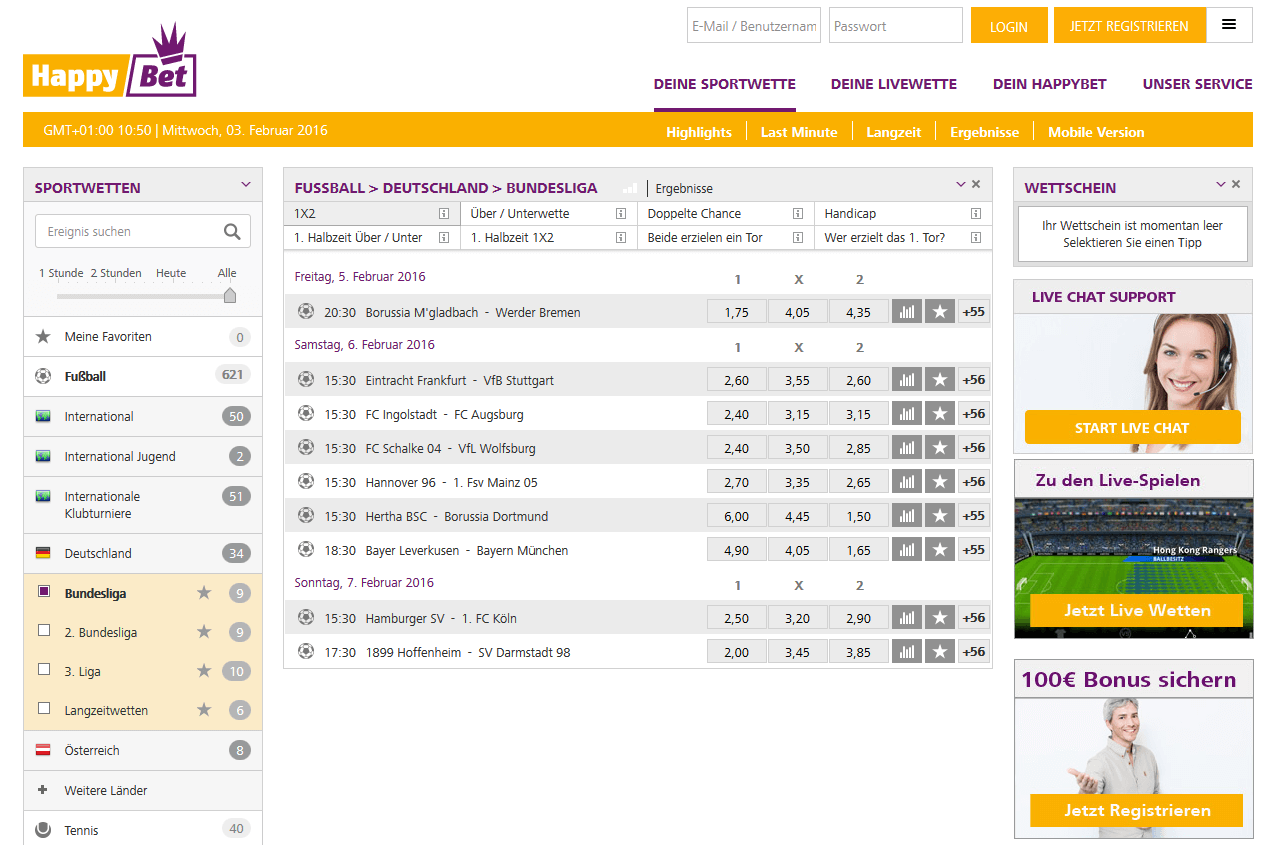Image resolution: width=1271 pixels, height=845 pixels.
Task: Close the Wettschein panel
Action: click(x=1236, y=184)
